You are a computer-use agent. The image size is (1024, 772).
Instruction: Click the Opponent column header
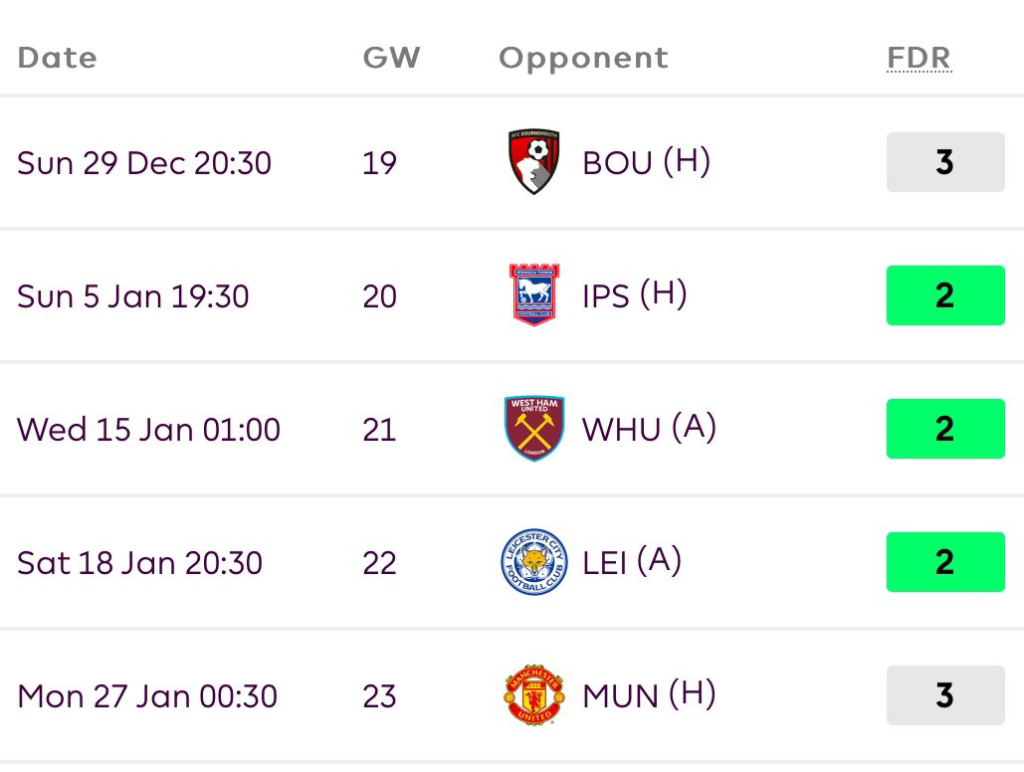click(x=583, y=58)
